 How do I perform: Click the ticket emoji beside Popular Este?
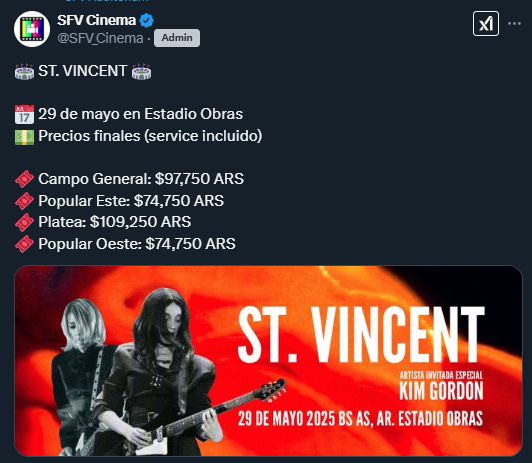click(24, 201)
